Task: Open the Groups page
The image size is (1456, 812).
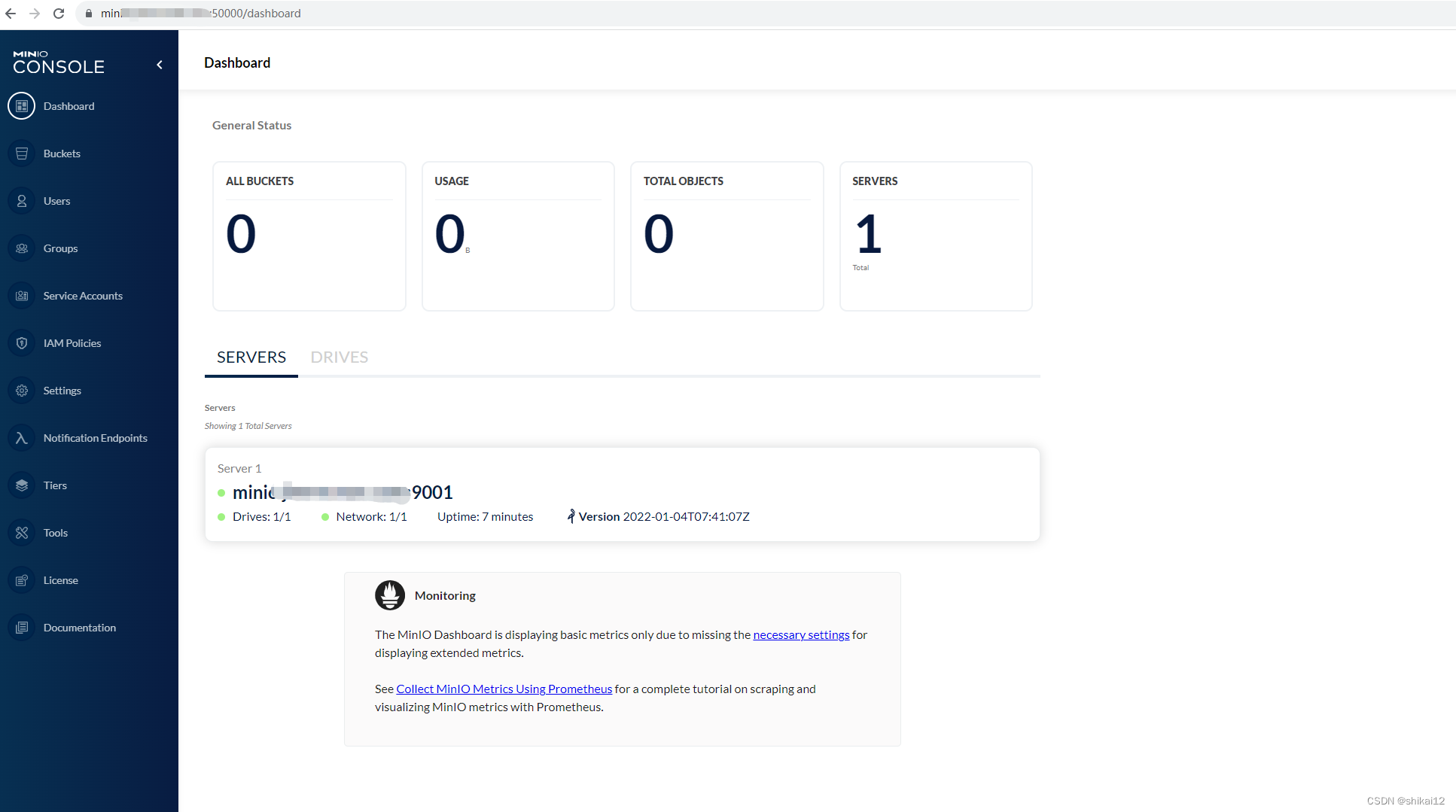Action: point(60,248)
